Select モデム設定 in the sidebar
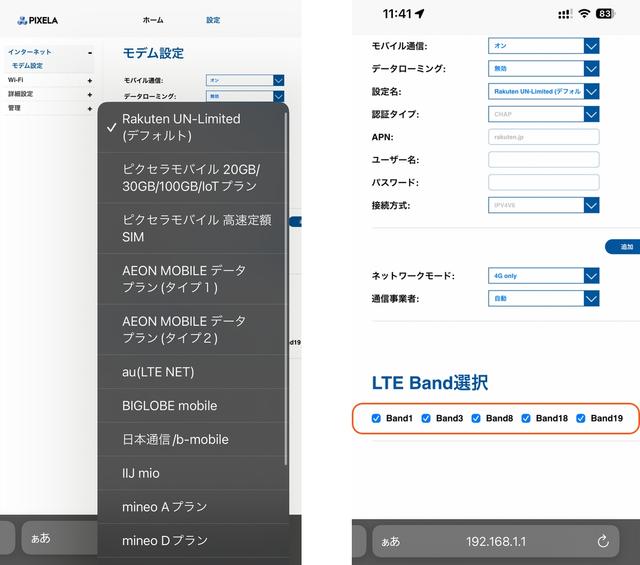The width and height of the screenshot is (640, 565). 27,66
